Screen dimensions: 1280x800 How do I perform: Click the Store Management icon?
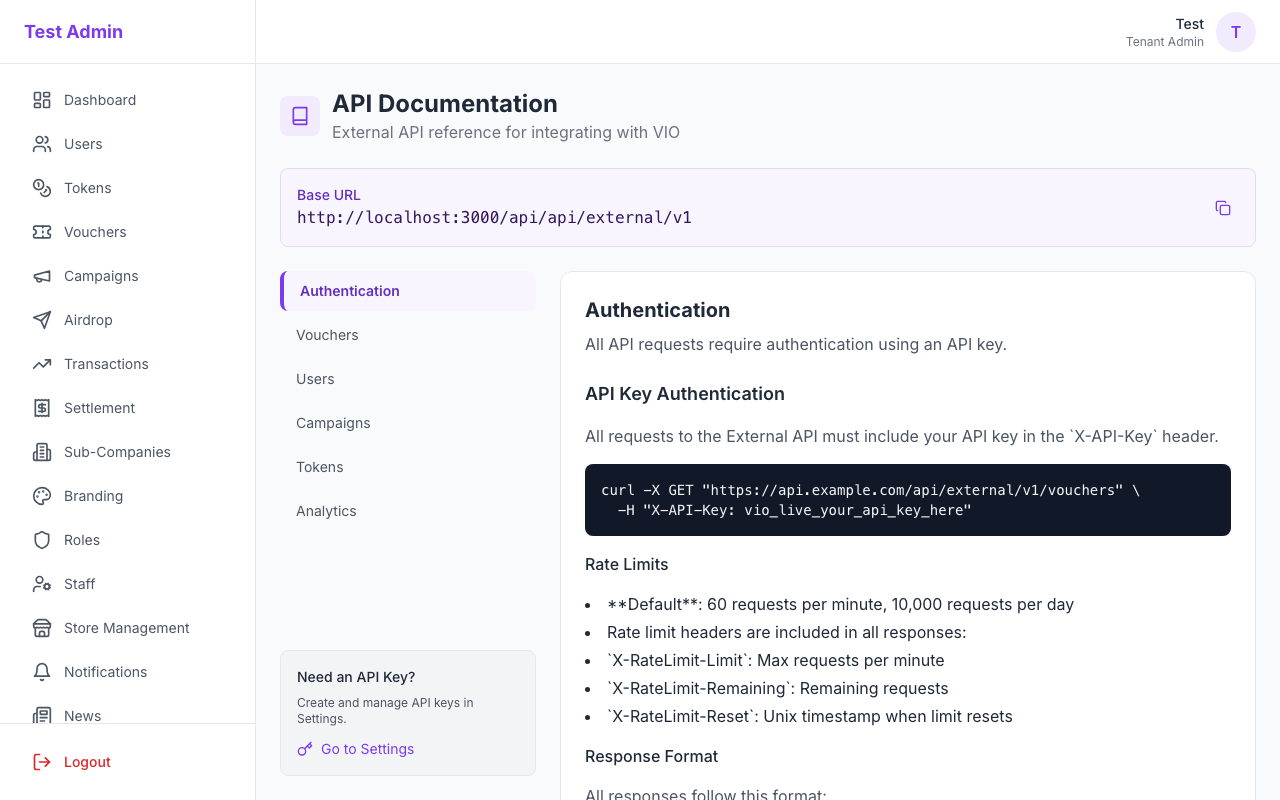pos(41,628)
